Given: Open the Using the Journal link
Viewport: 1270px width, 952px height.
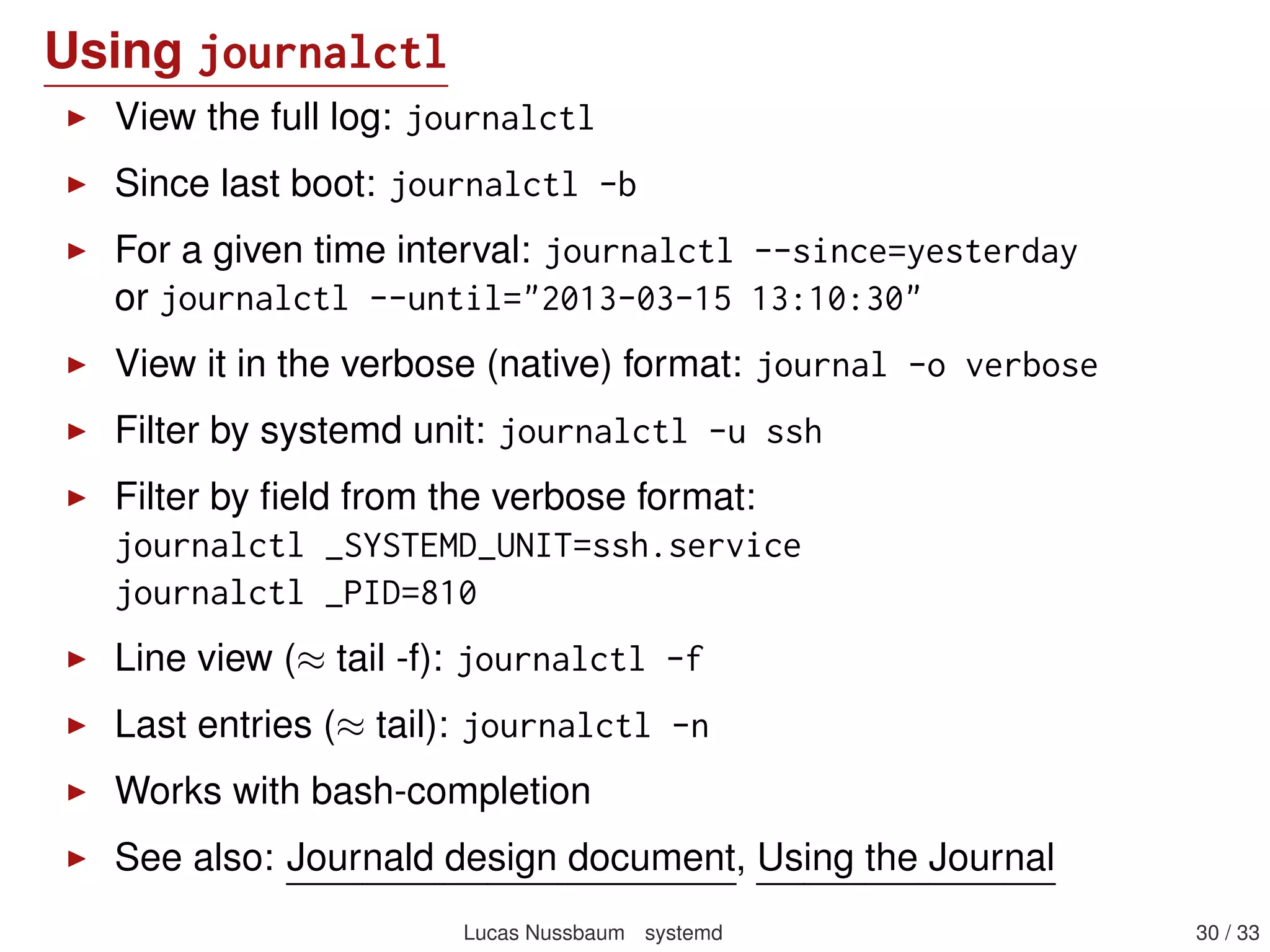Looking at the screenshot, I should 905,858.
